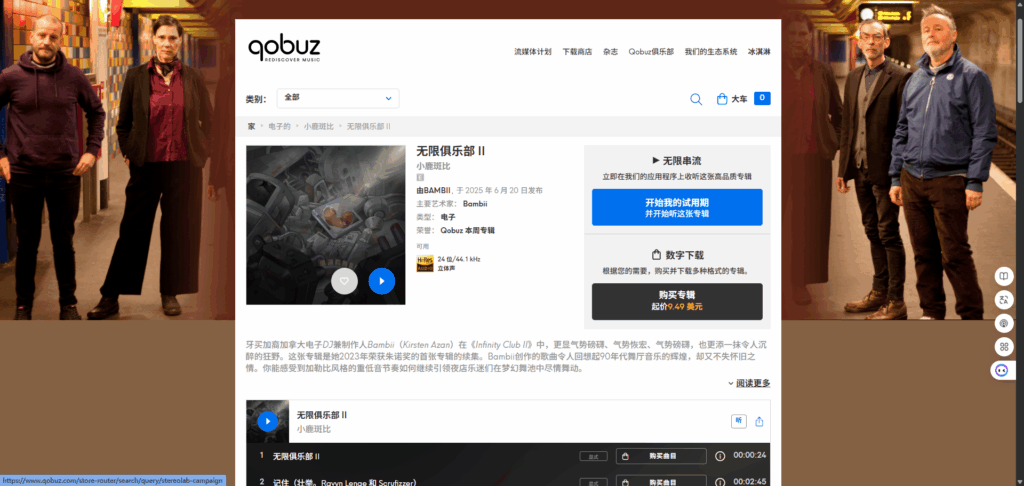Open 杂志 menu item
1024x486 pixels.
pyautogui.click(x=611, y=52)
